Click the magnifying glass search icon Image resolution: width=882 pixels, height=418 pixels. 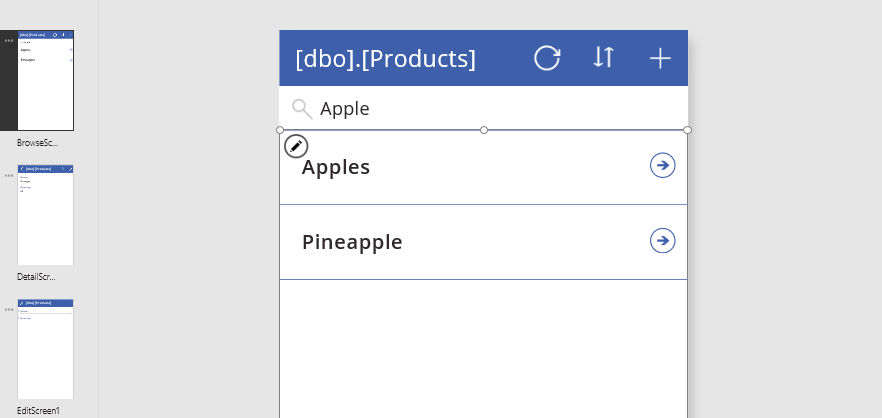[302, 109]
